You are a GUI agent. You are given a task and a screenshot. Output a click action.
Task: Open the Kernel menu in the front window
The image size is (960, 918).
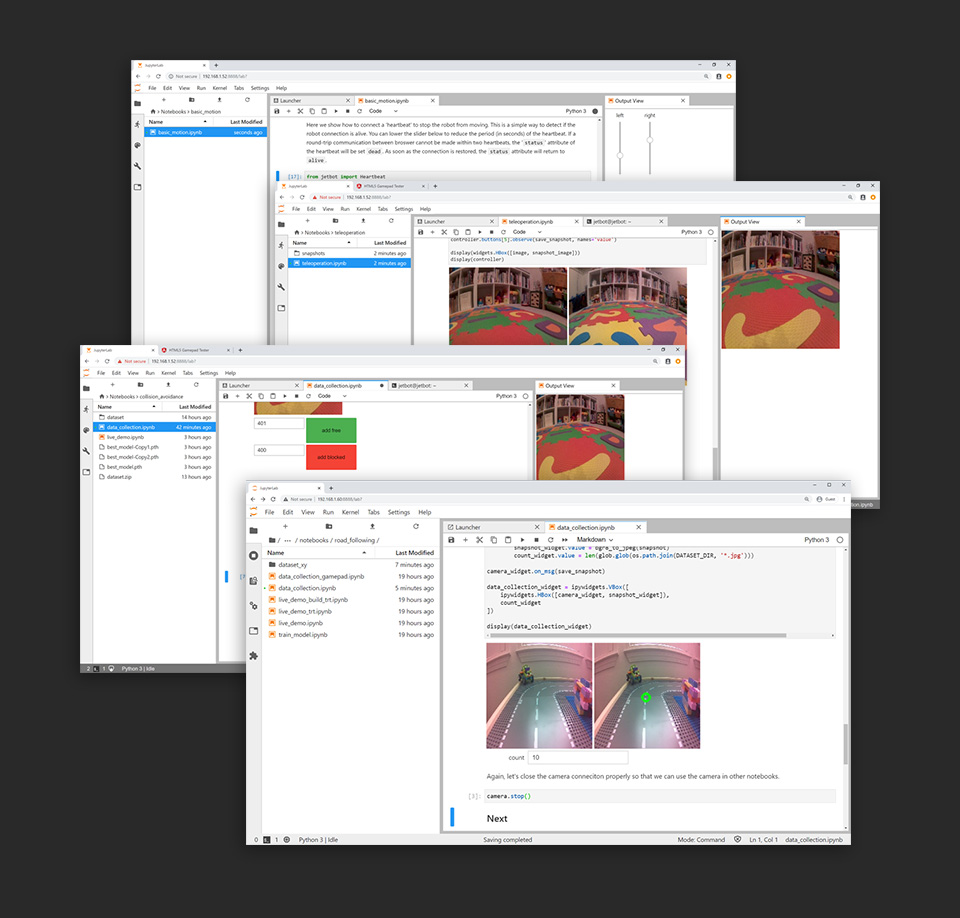350,512
